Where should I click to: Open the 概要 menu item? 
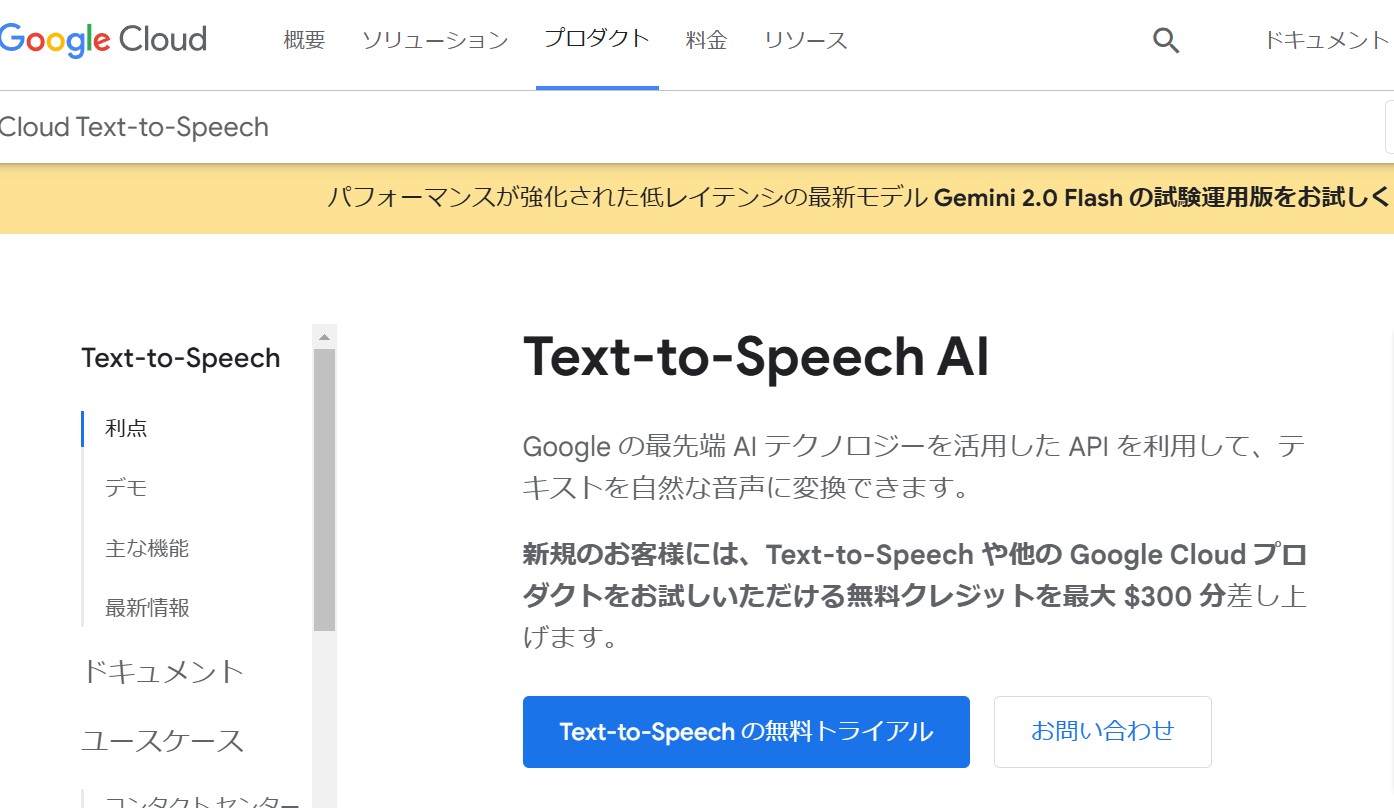(x=304, y=41)
